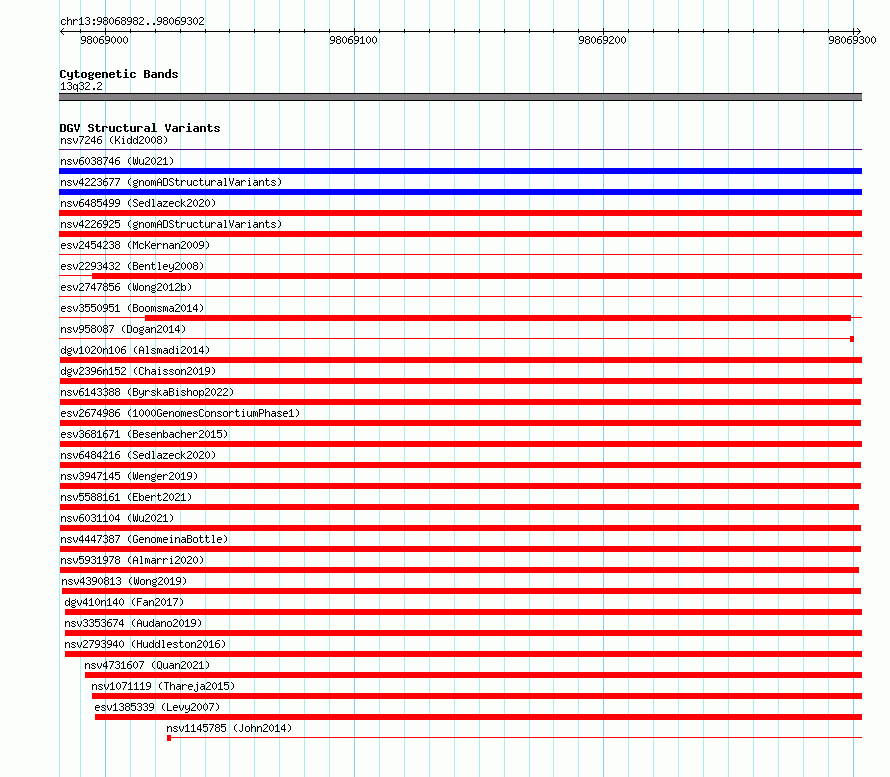The height and width of the screenshot is (777, 890).
Task: Click the small red start marker of nsv1145785
Action: point(169,738)
